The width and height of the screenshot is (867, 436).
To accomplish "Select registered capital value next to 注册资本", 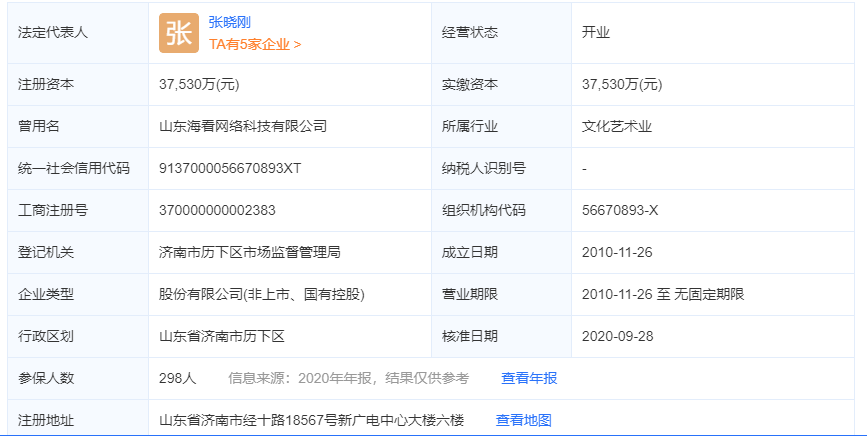I will 199,84.
